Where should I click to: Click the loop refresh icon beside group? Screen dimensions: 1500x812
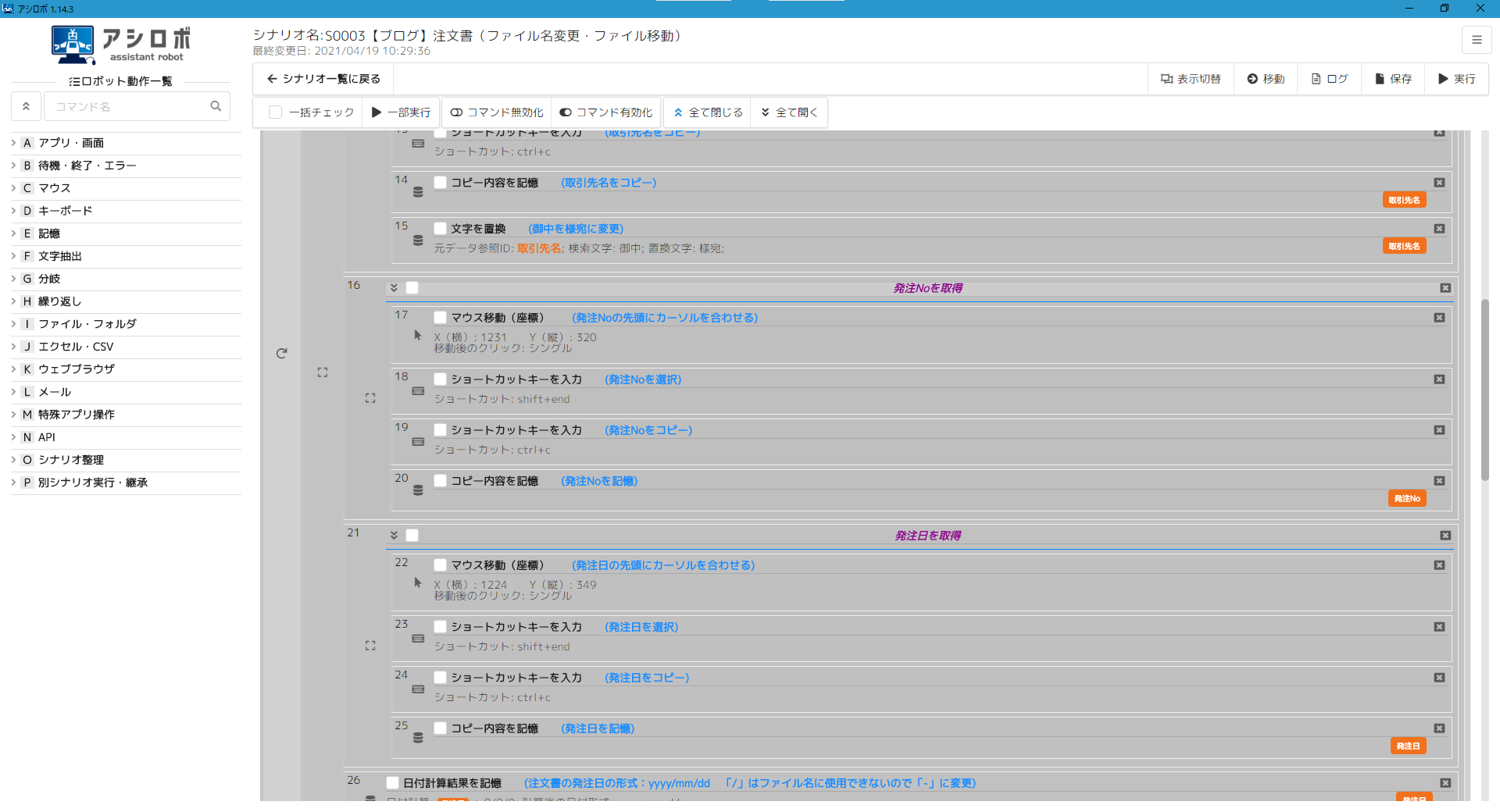[x=282, y=354]
